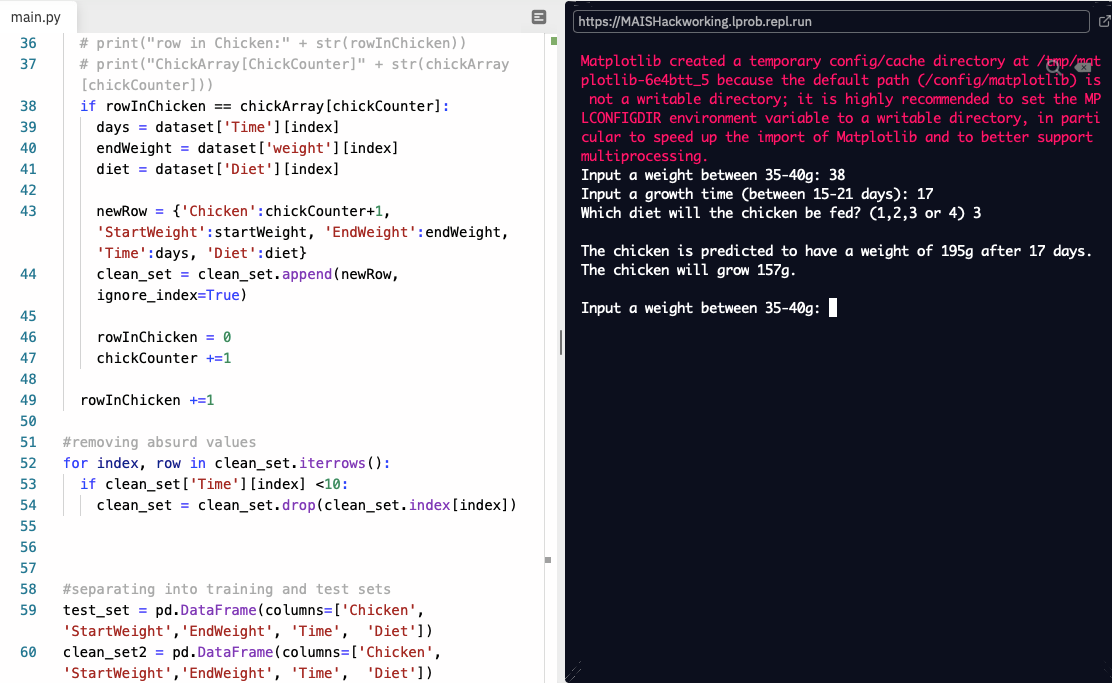Click line number 43 in the gutter

tap(28, 211)
